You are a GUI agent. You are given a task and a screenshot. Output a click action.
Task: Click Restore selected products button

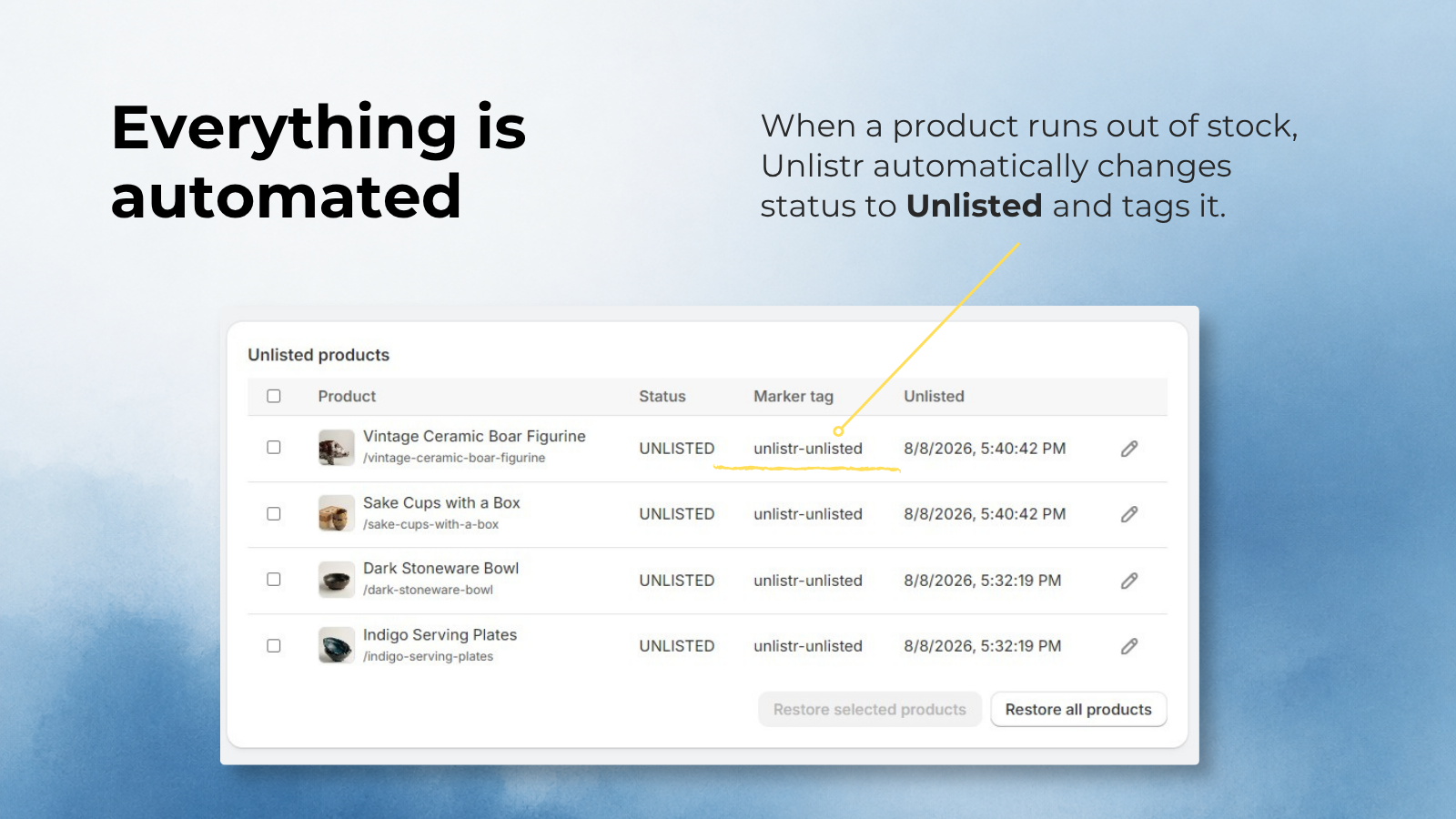pyautogui.click(x=870, y=710)
